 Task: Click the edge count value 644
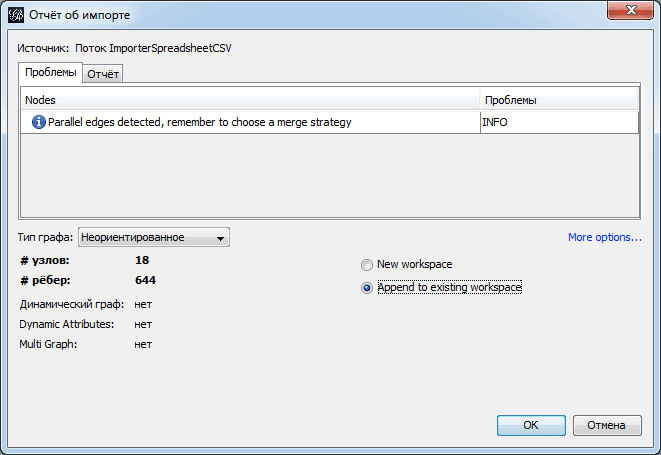tap(145, 280)
